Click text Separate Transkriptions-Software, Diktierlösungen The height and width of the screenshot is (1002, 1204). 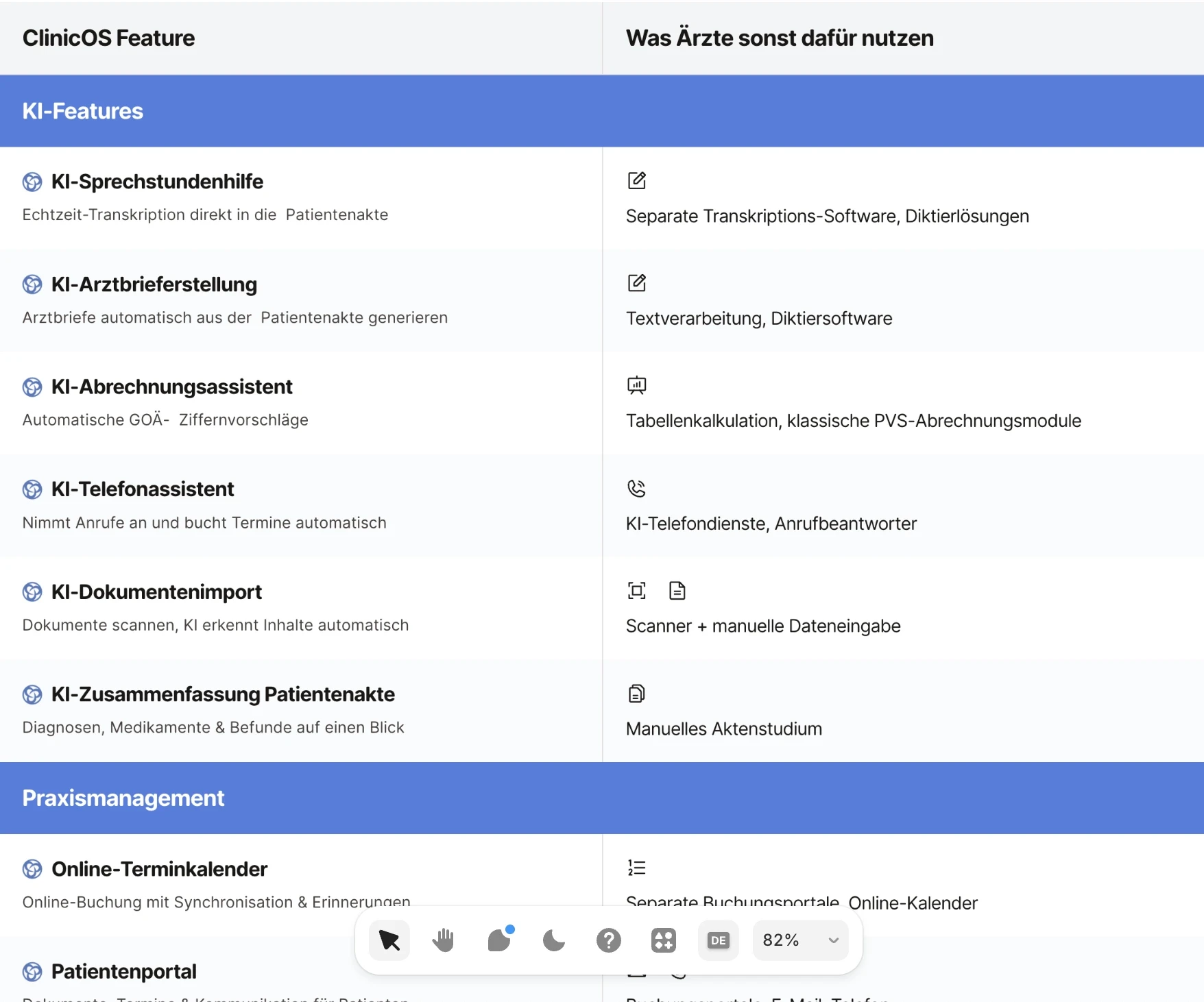click(x=828, y=216)
